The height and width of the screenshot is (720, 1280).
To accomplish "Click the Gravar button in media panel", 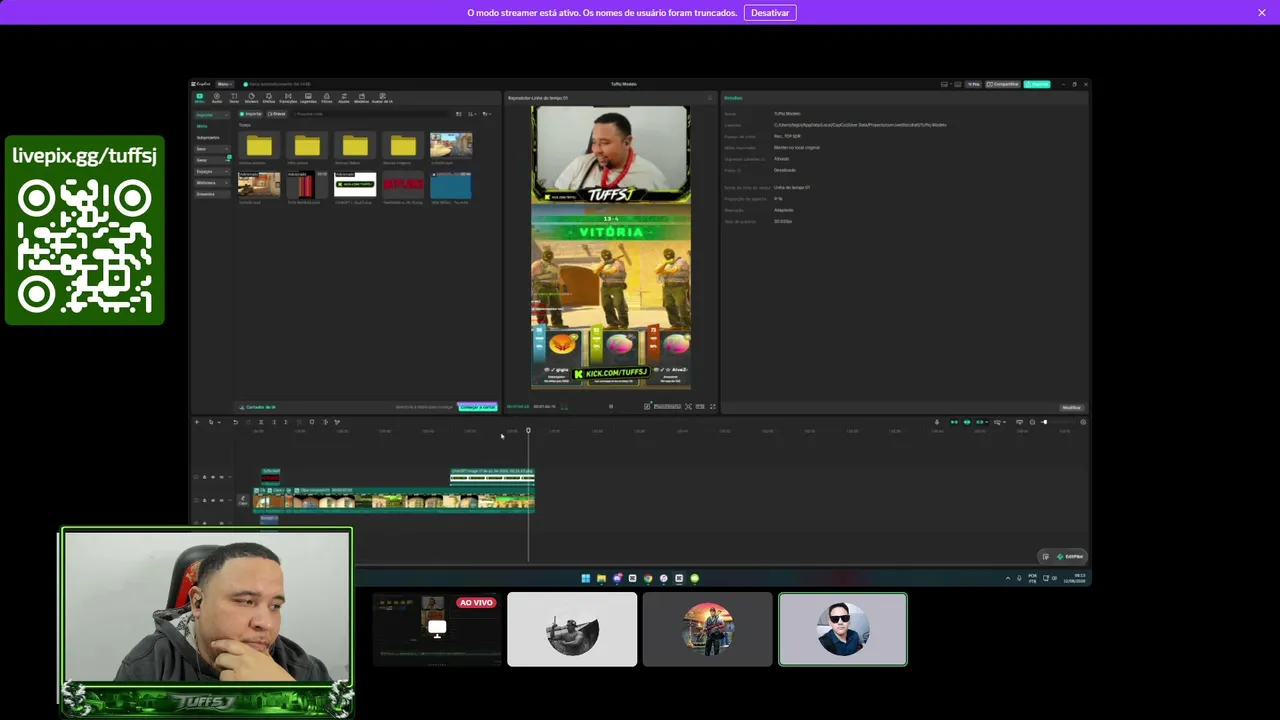I will click(x=276, y=114).
